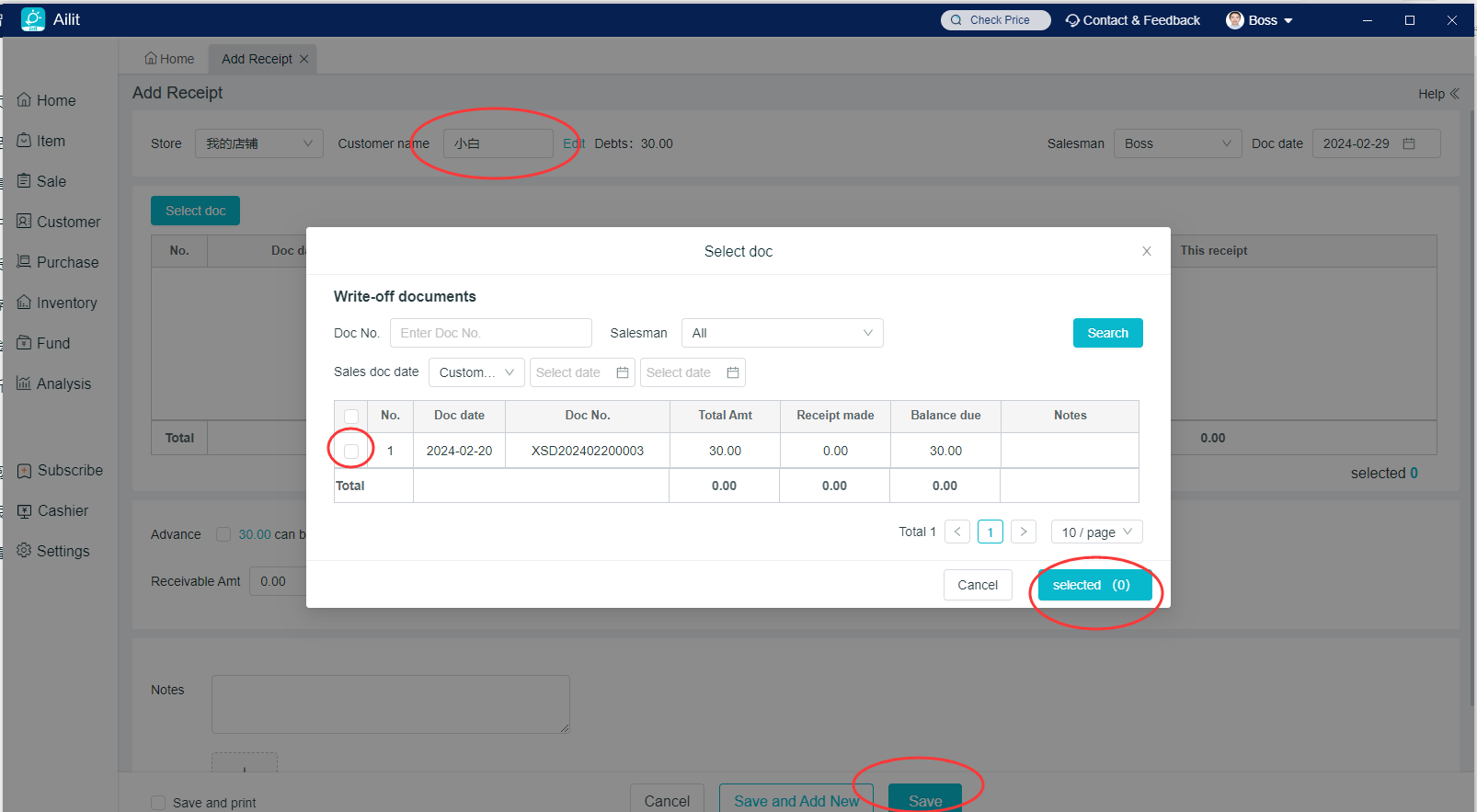Click the Search button in dialog
This screenshot has height=812, width=1477.
coord(1107,333)
